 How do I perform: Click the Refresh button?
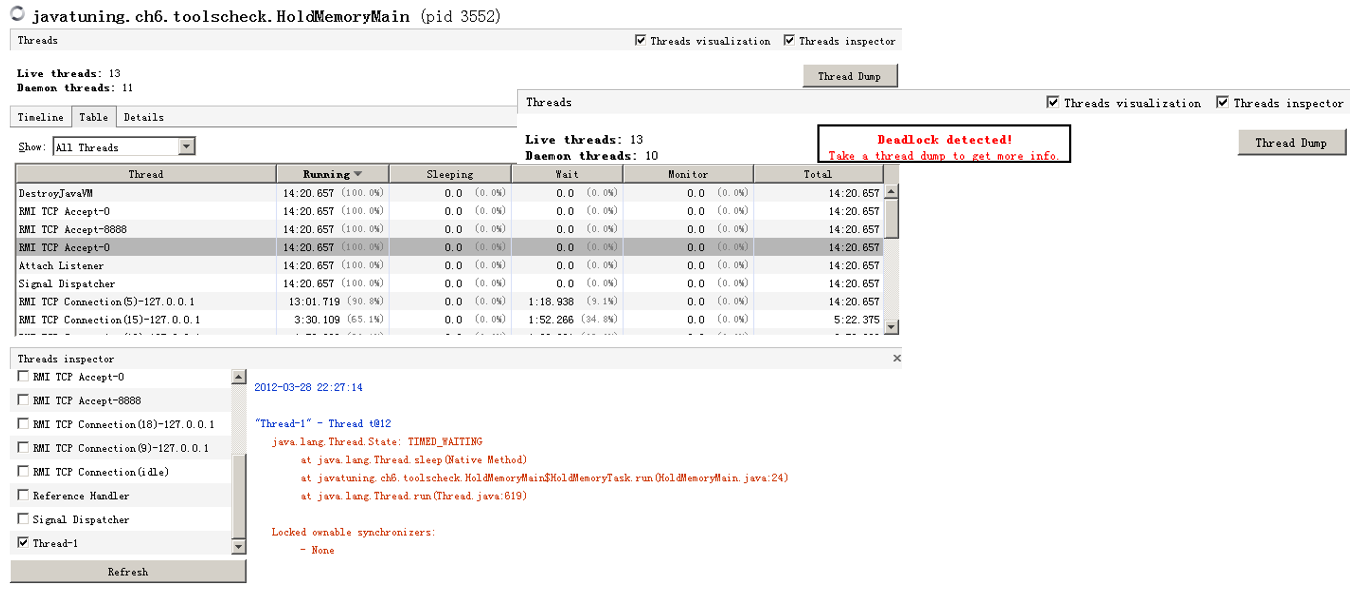click(128, 572)
